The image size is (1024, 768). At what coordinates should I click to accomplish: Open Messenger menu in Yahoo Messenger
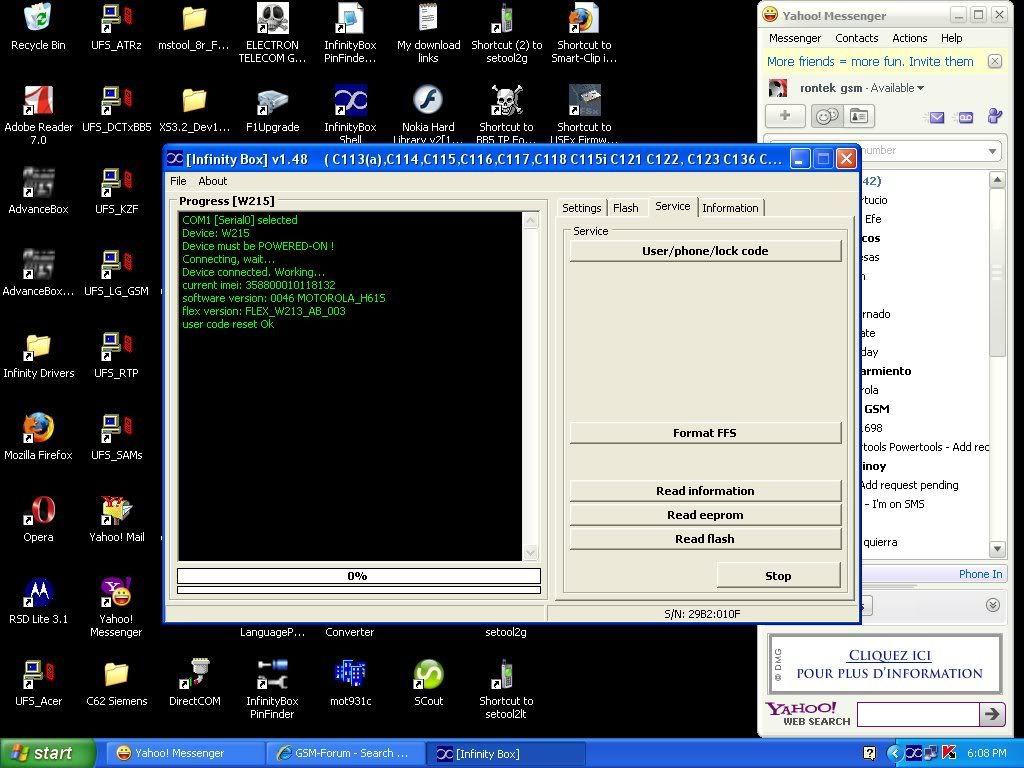pyautogui.click(x=795, y=38)
